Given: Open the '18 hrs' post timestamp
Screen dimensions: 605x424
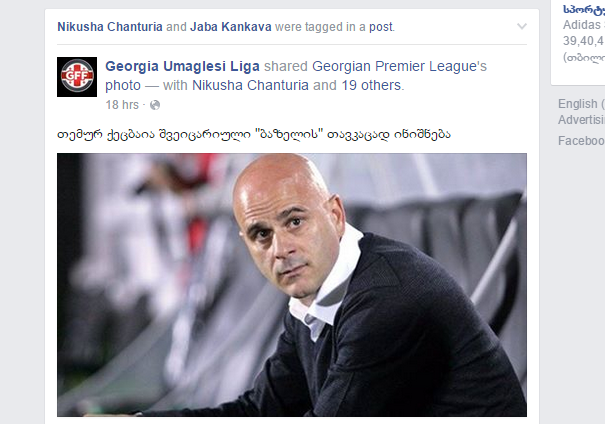Looking at the screenshot, I should 122,105.
